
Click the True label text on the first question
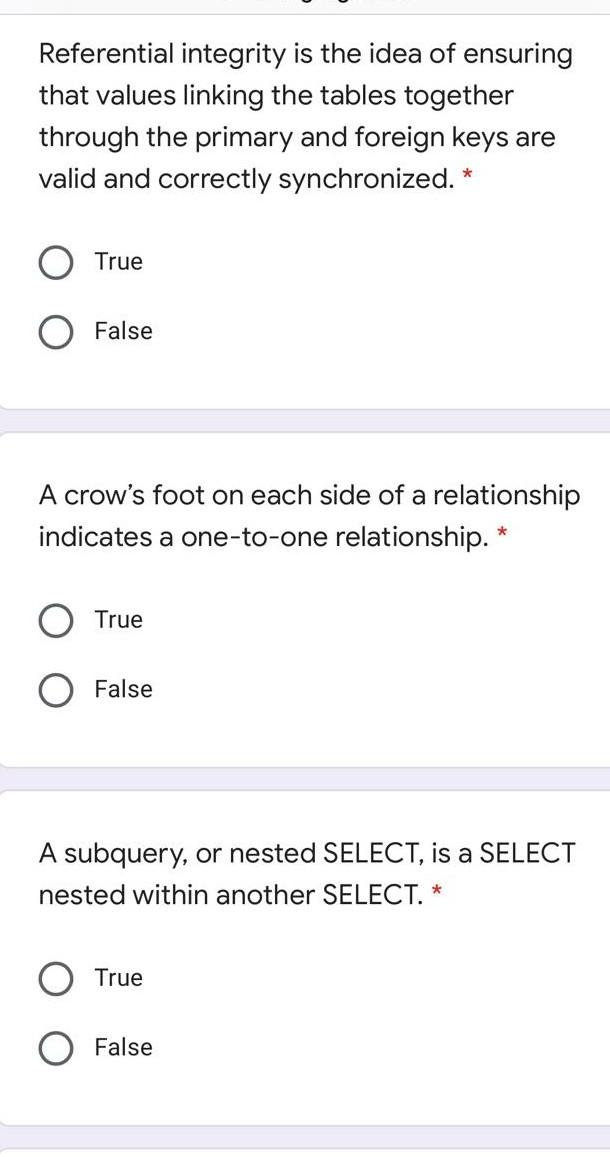[118, 261]
